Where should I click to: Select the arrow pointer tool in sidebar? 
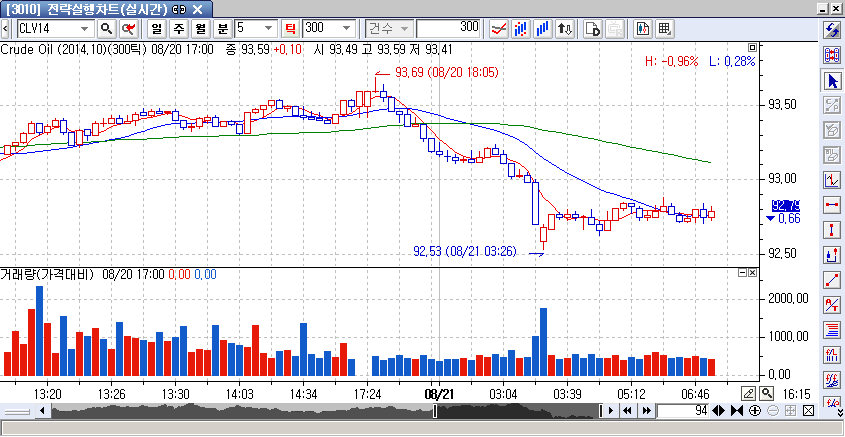[x=831, y=80]
